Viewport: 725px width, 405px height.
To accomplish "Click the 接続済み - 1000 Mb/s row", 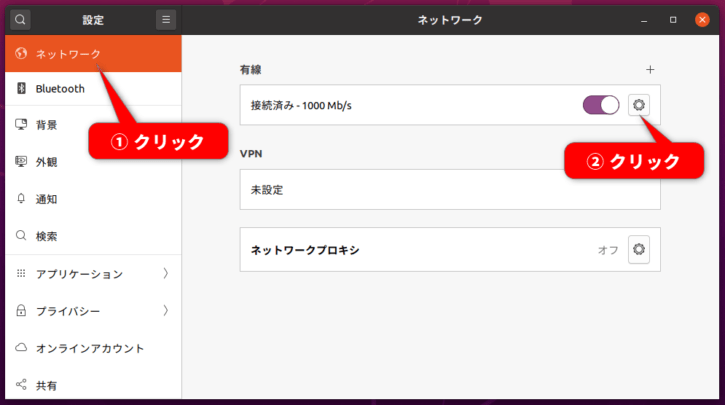I will 450,105.
